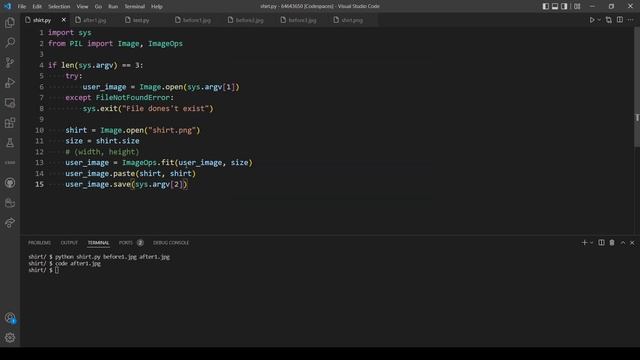Expand the terminal launch profile dropdown

pos(591,242)
